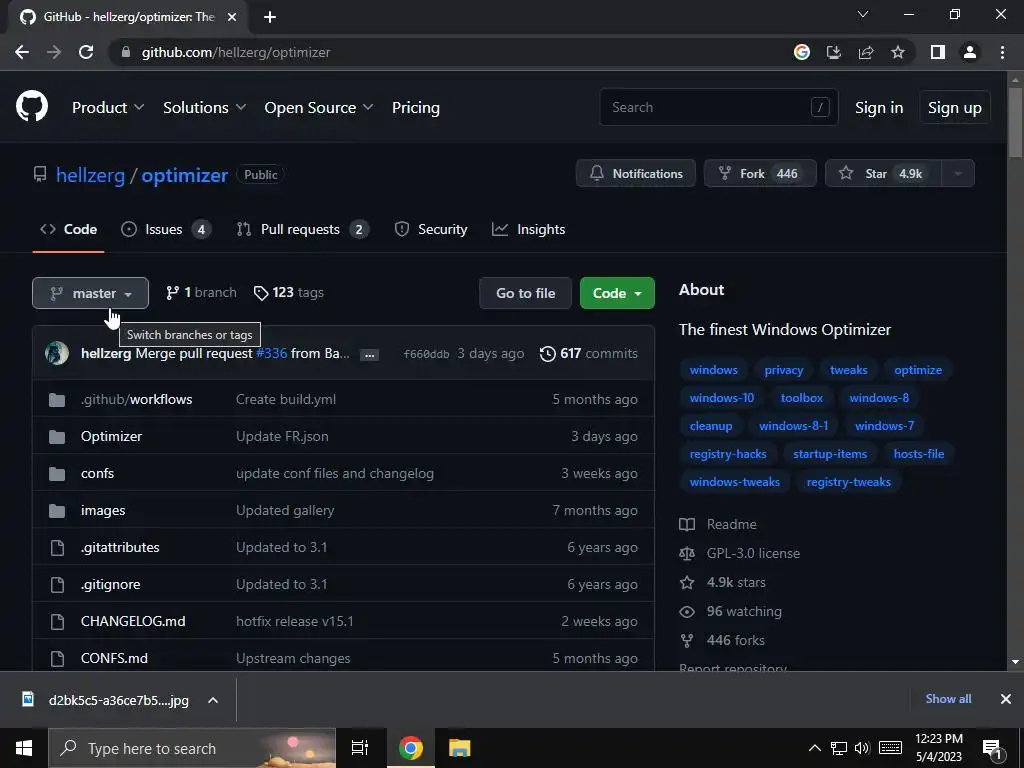Open the new tab plus button
Viewport: 1024px width, 768px height.
coord(270,17)
